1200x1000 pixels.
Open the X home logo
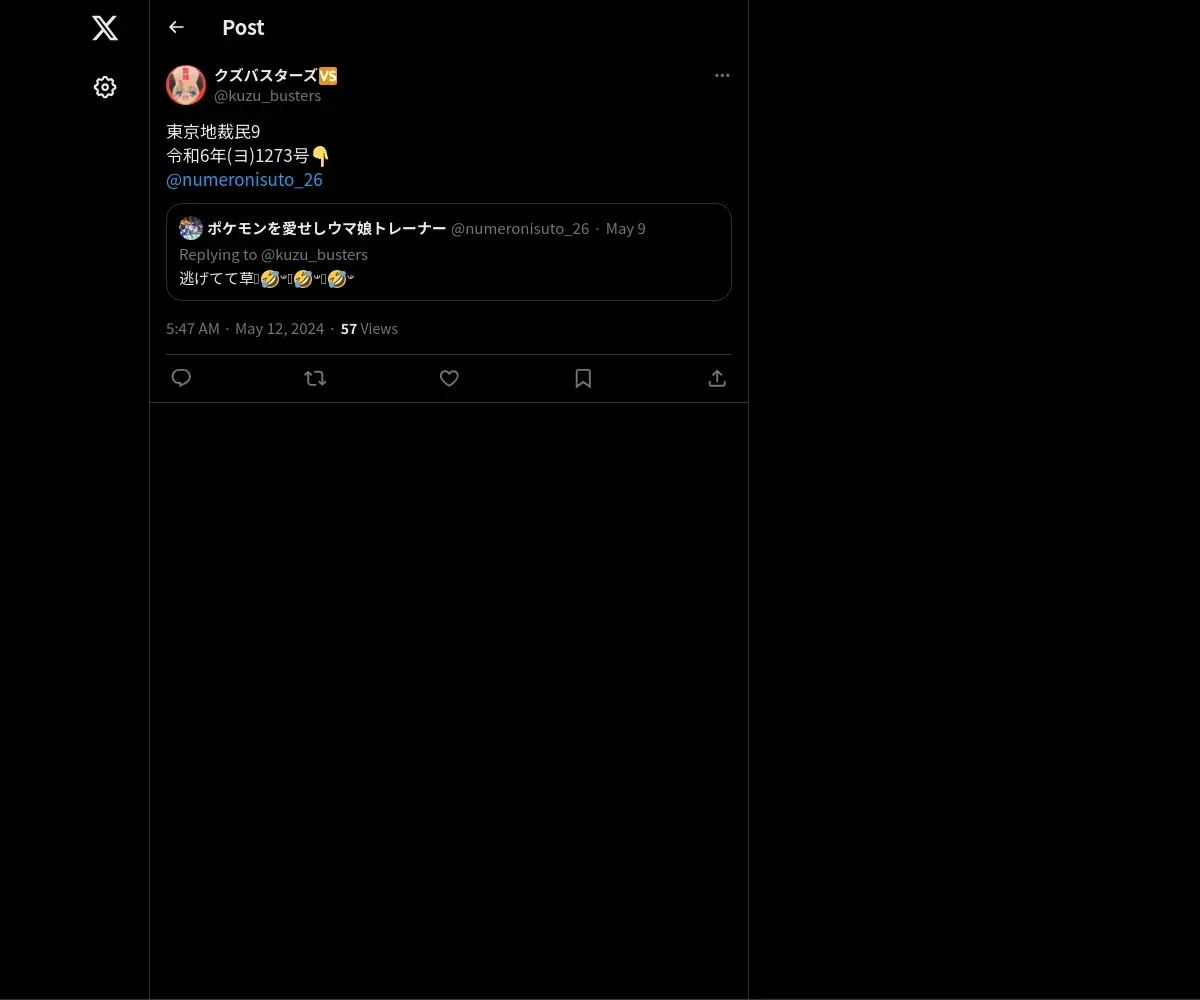[x=105, y=28]
